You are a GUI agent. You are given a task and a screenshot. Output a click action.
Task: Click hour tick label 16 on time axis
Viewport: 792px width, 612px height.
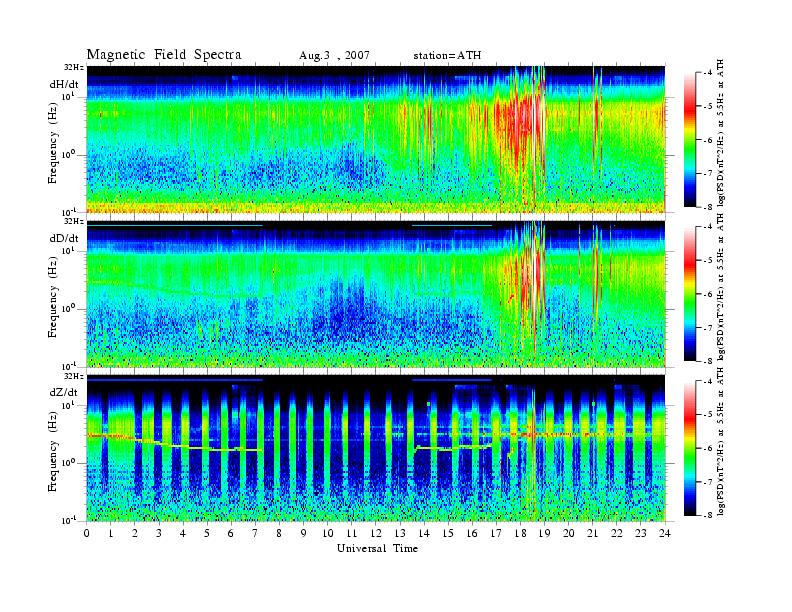(x=472, y=533)
